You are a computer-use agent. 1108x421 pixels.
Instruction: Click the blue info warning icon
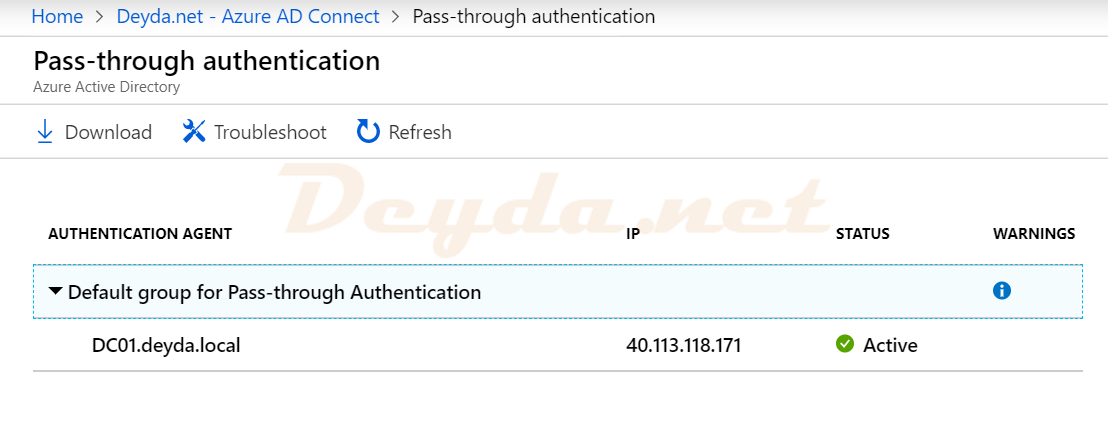[1001, 290]
